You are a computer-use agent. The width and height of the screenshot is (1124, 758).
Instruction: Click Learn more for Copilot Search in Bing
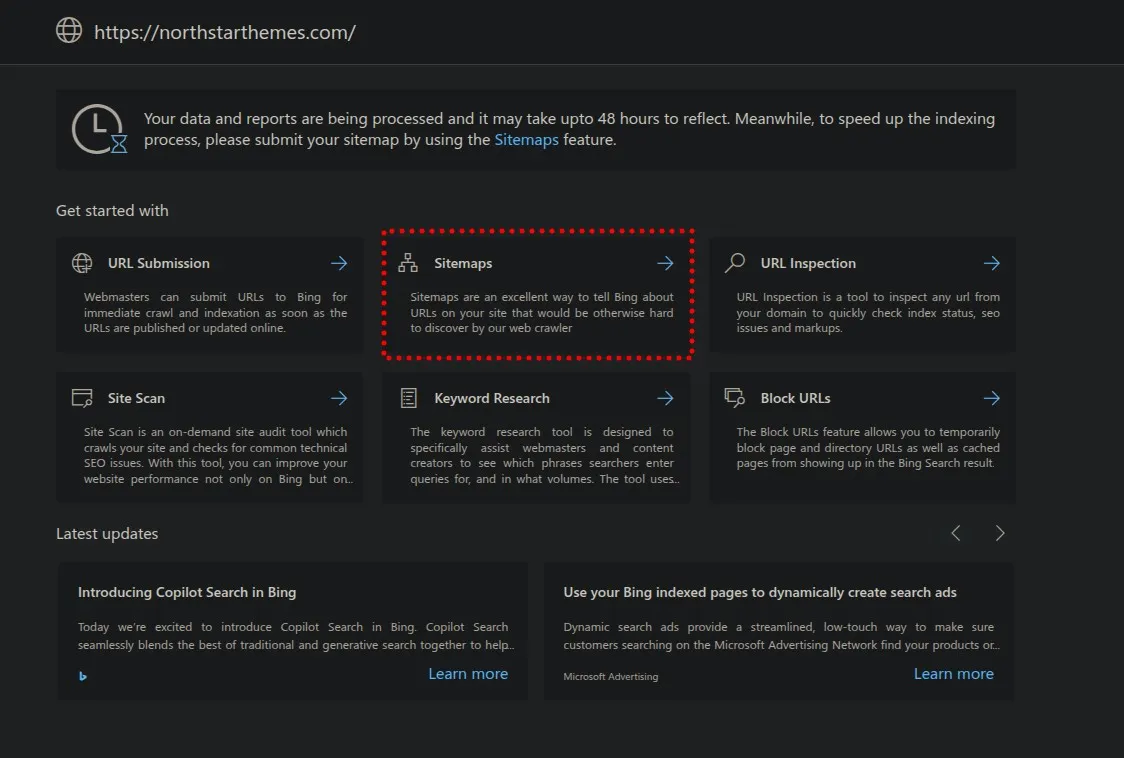point(468,674)
